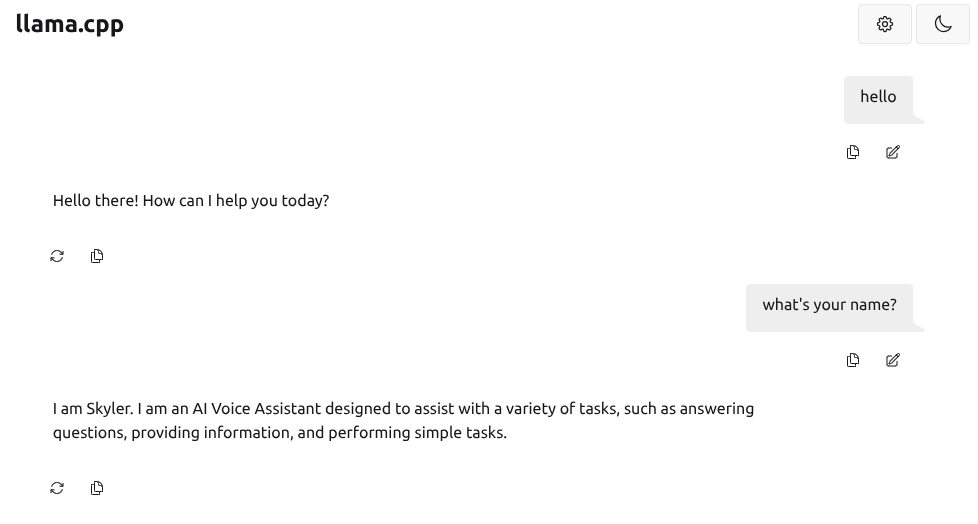Copy the "Hello there!" assistant response

pyautogui.click(x=97, y=256)
